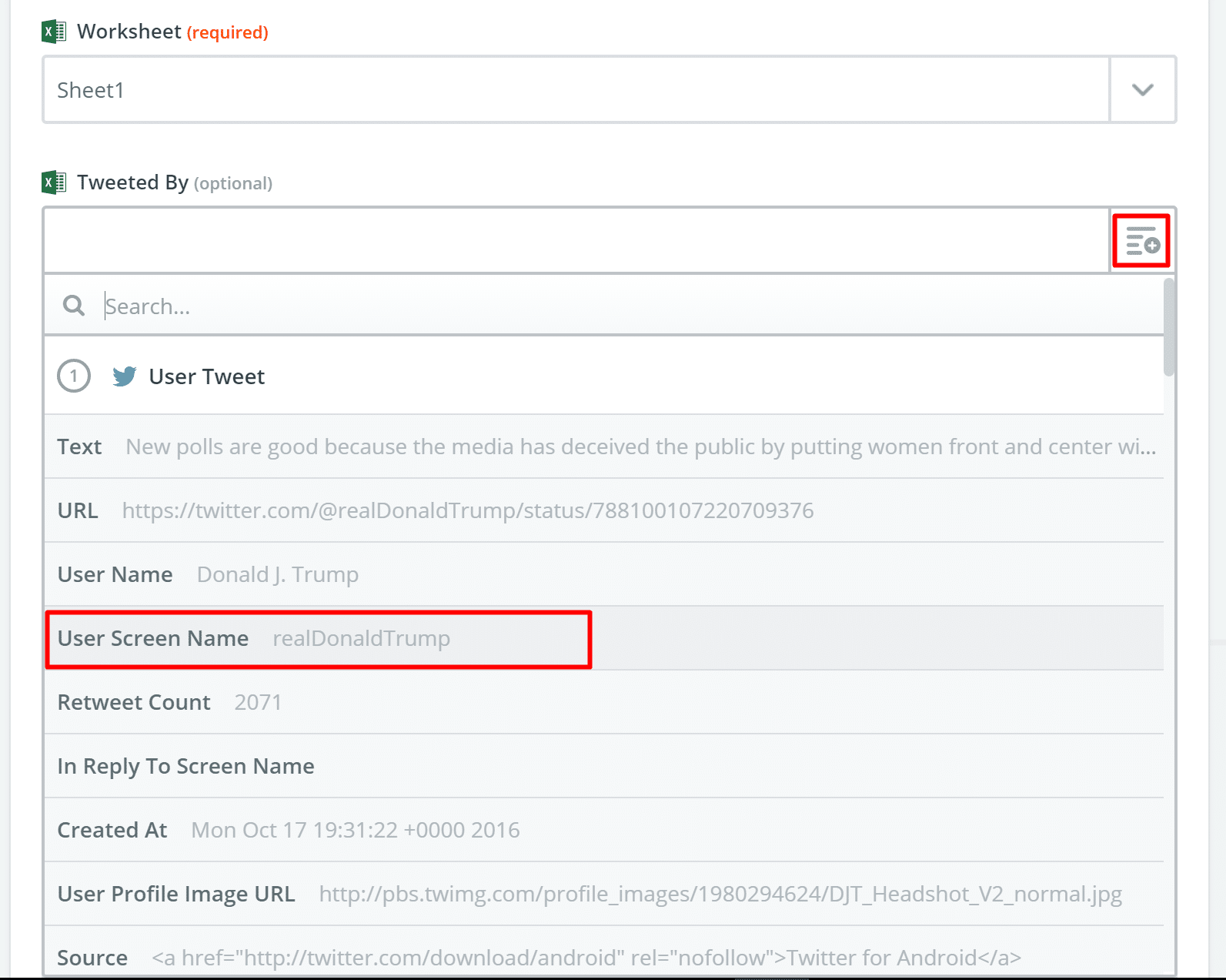Choose the User Screen Name field option
The image size is (1226, 980).
(603, 638)
